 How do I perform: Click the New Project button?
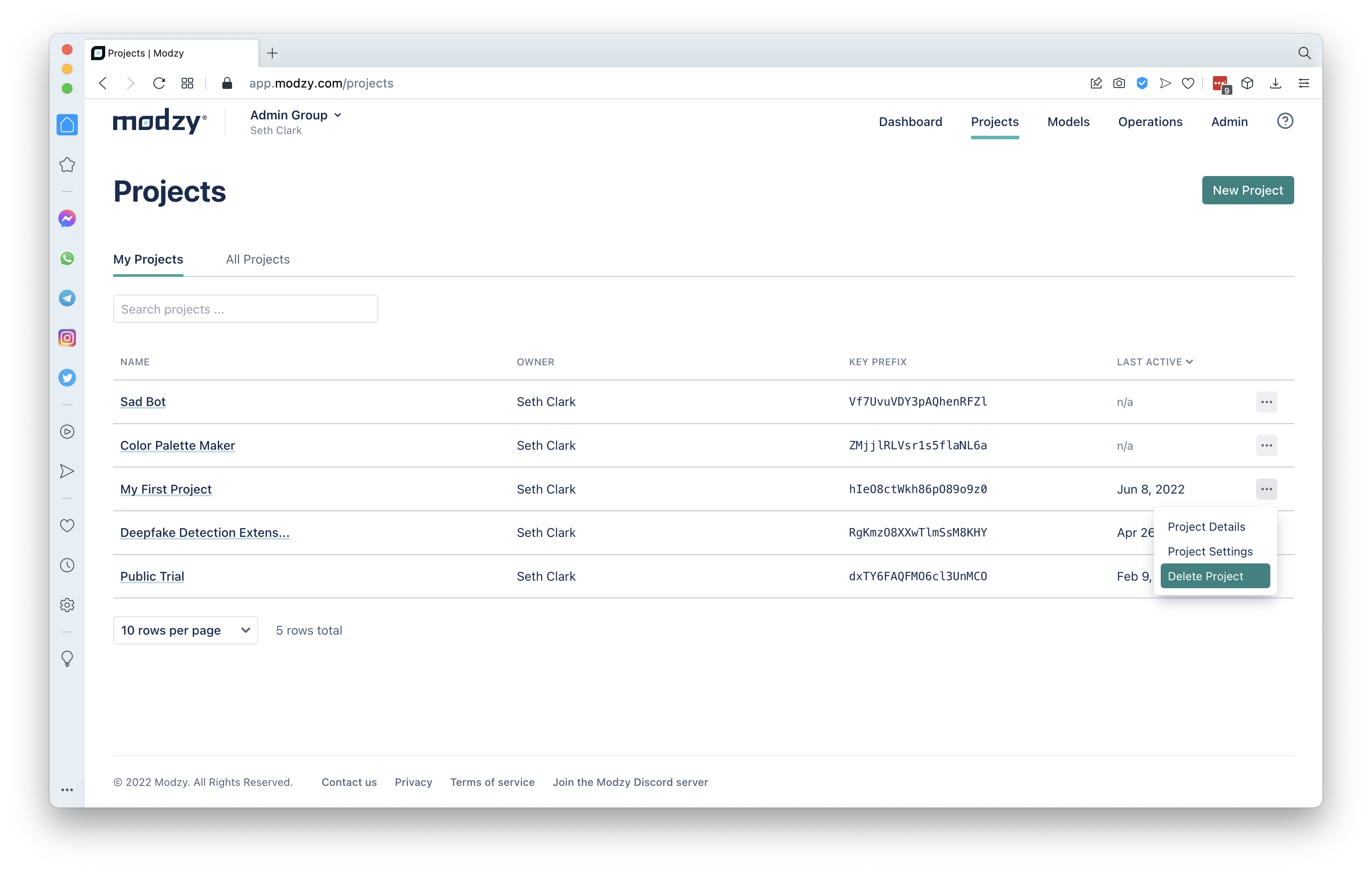point(1247,191)
